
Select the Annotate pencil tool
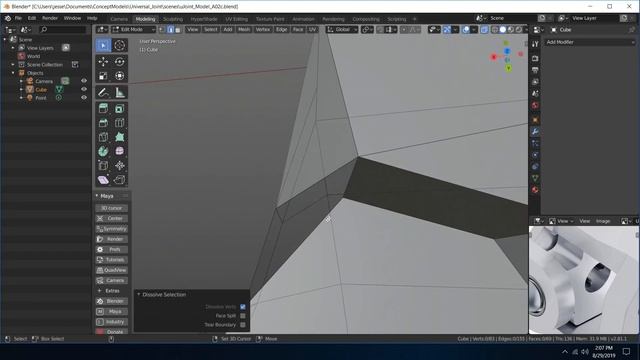pyautogui.click(x=103, y=92)
